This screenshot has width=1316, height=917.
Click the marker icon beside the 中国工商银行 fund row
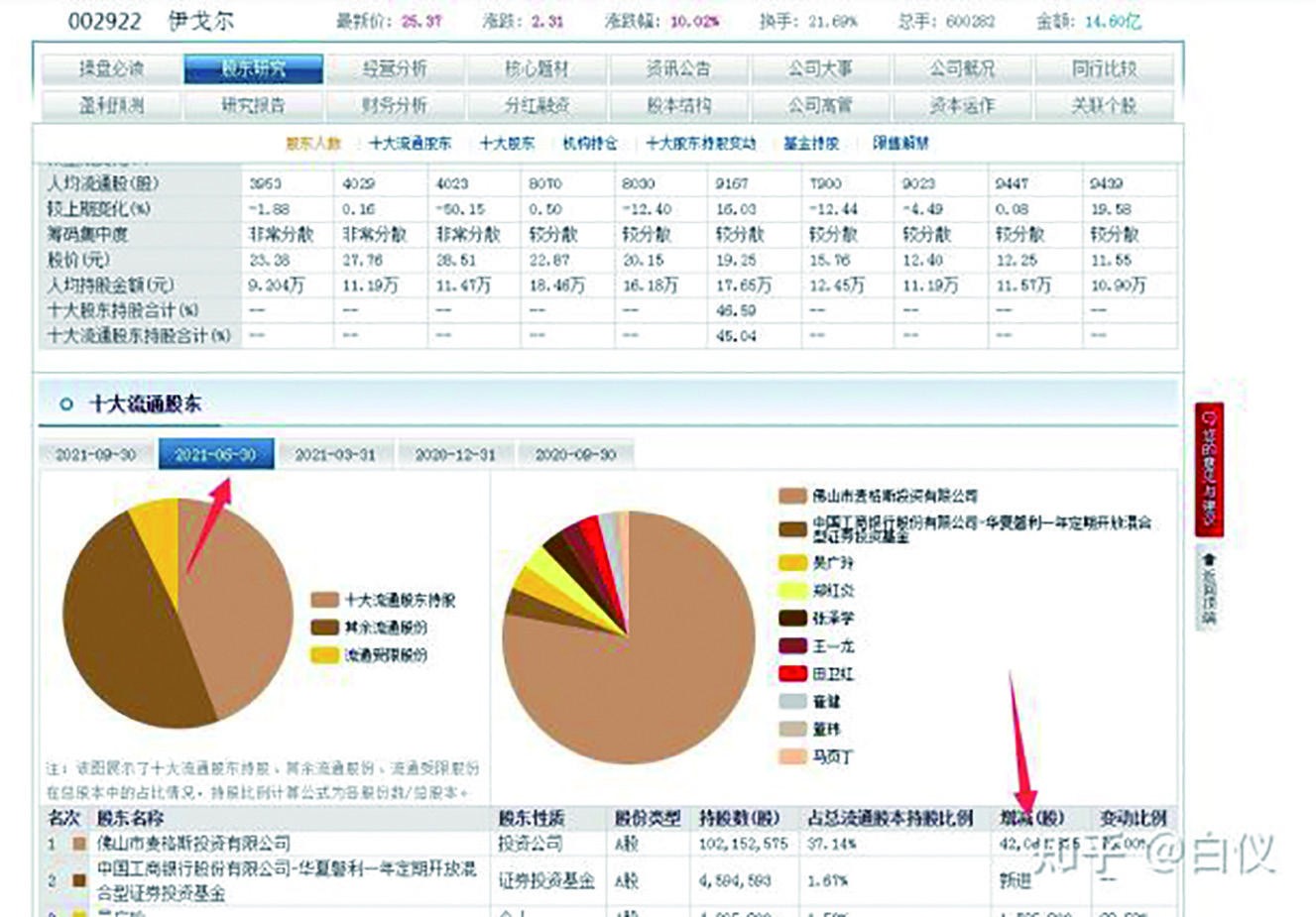(78, 880)
